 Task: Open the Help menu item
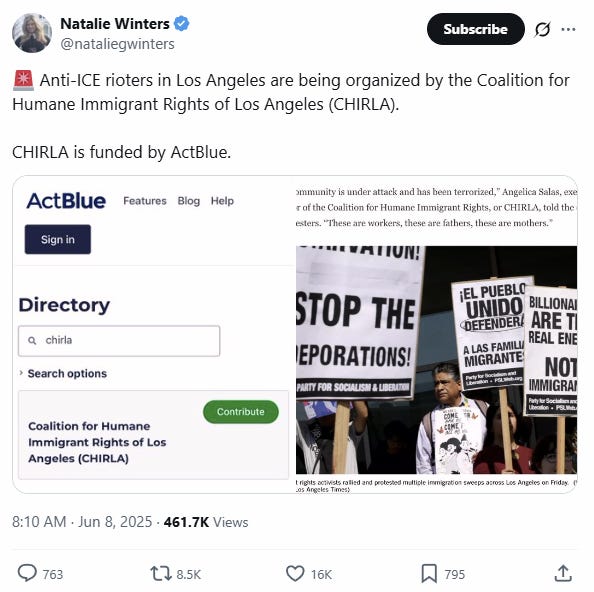[222, 201]
